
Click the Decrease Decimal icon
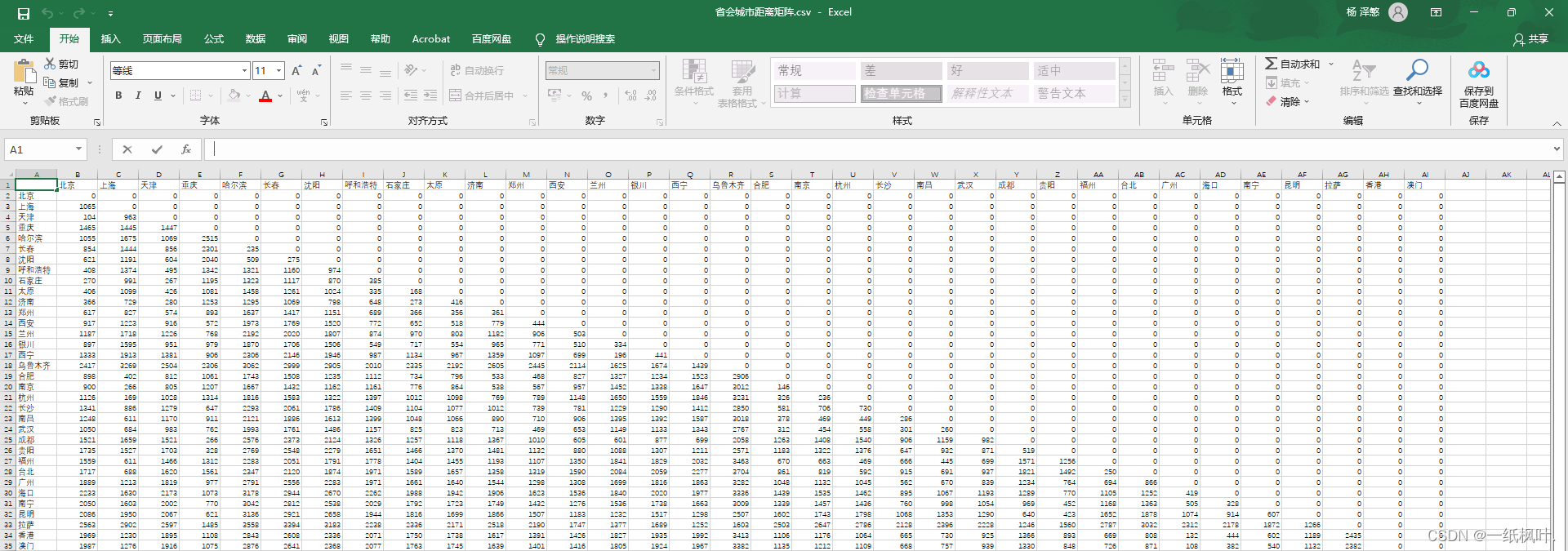pos(650,96)
